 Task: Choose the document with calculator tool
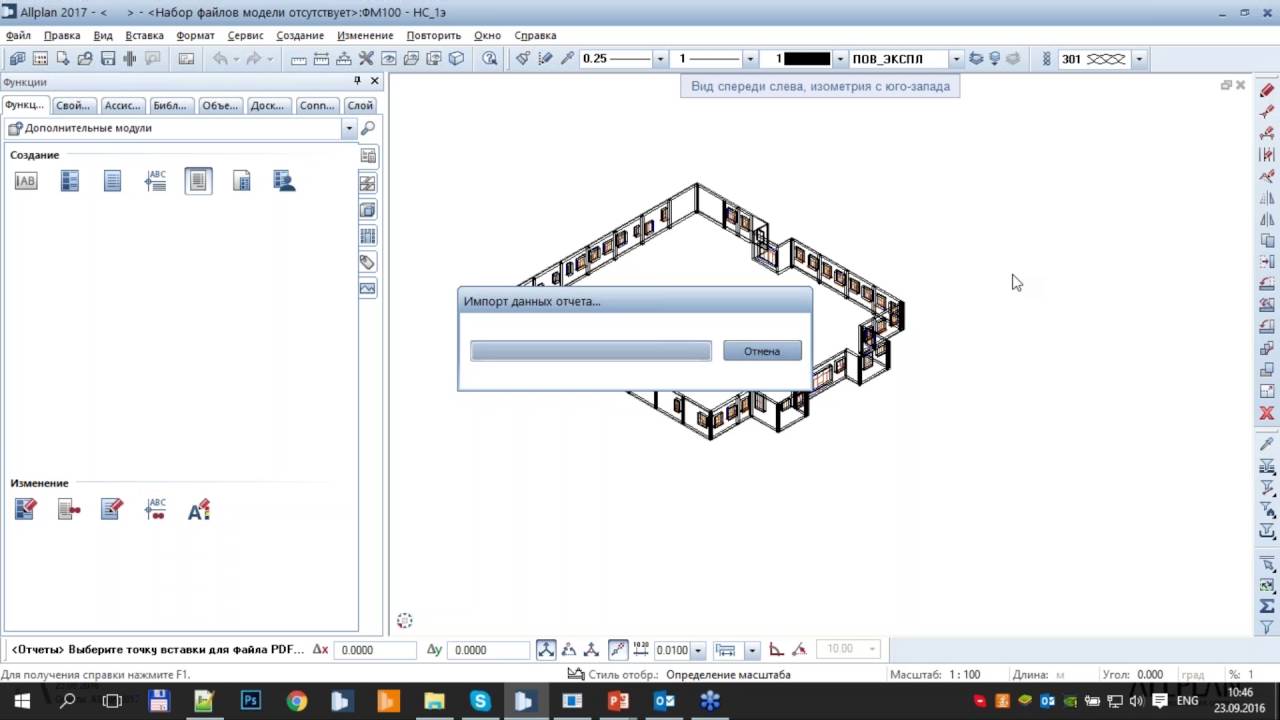242,181
